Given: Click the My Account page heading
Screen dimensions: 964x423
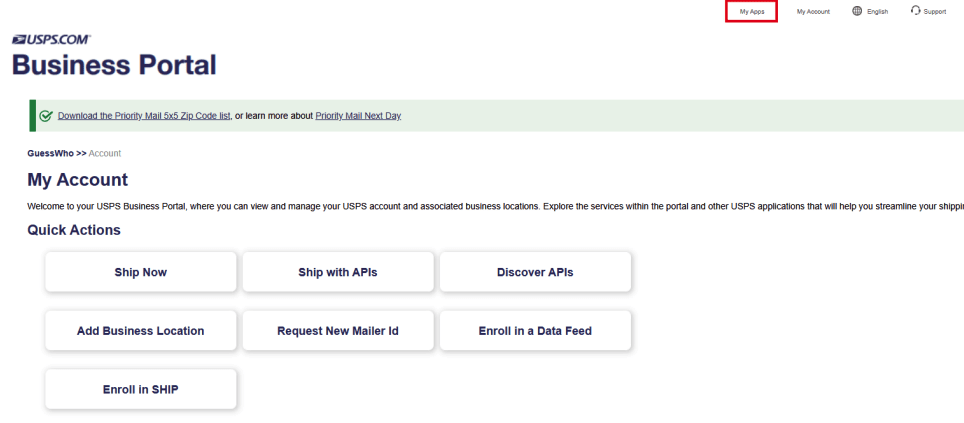Looking at the screenshot, I should 77,180.
